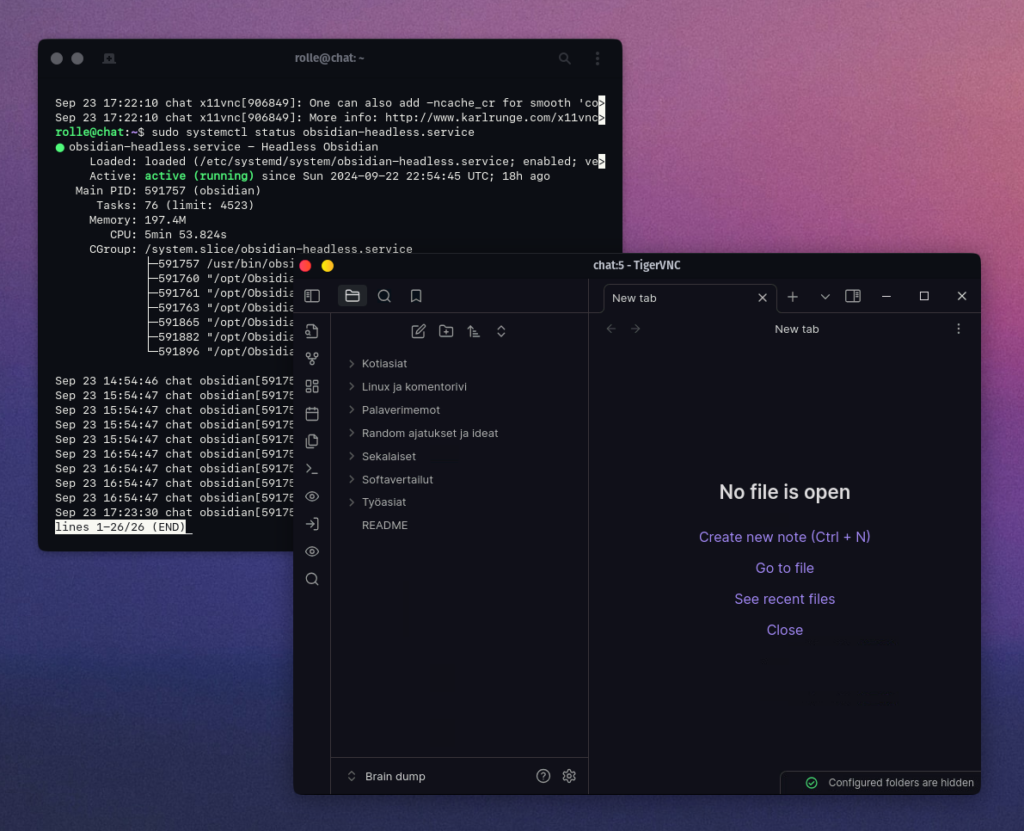Open the Bookmarks tab icon
The width and height of the screenshot is (1024, 831).
(416, 296)
